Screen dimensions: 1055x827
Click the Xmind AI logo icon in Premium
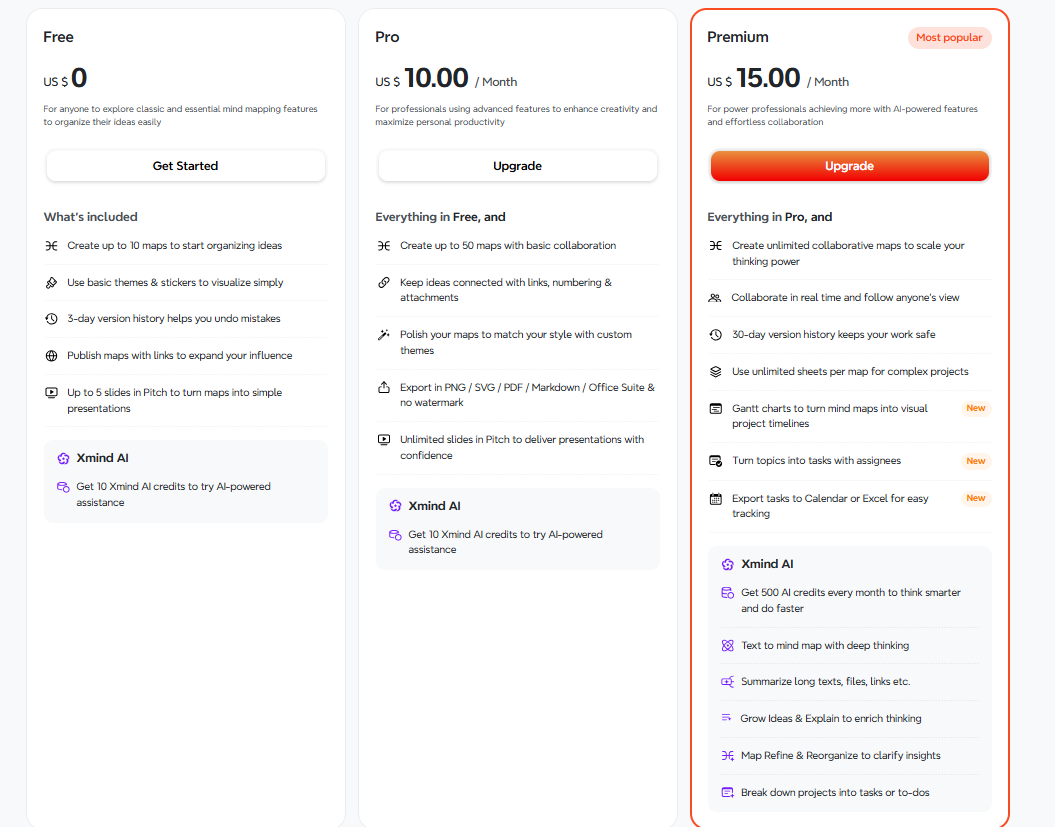point(727,564)
